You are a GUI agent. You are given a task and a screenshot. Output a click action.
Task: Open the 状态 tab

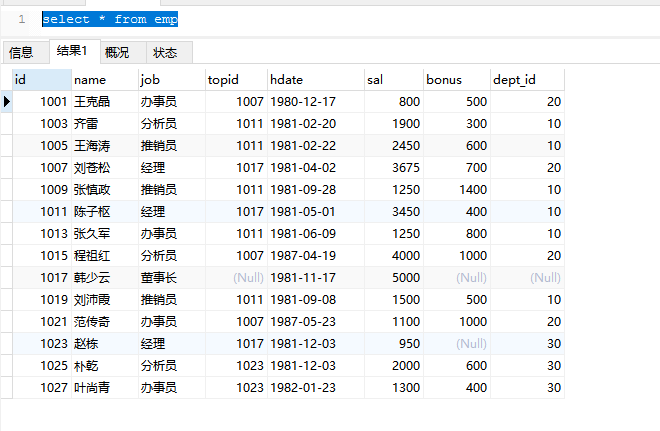169,53
